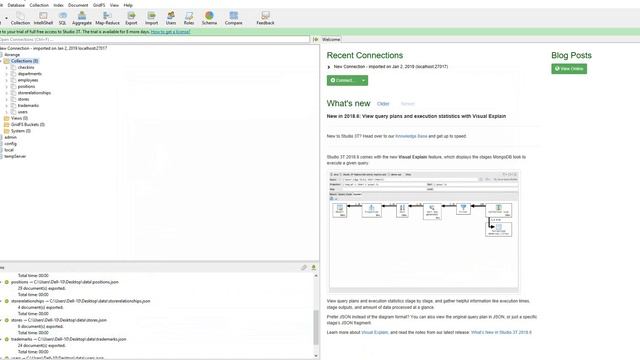Expand the recent New Connection entry arrow
The width and height of the screenshot is (640, 360).
tap(329, 67)
